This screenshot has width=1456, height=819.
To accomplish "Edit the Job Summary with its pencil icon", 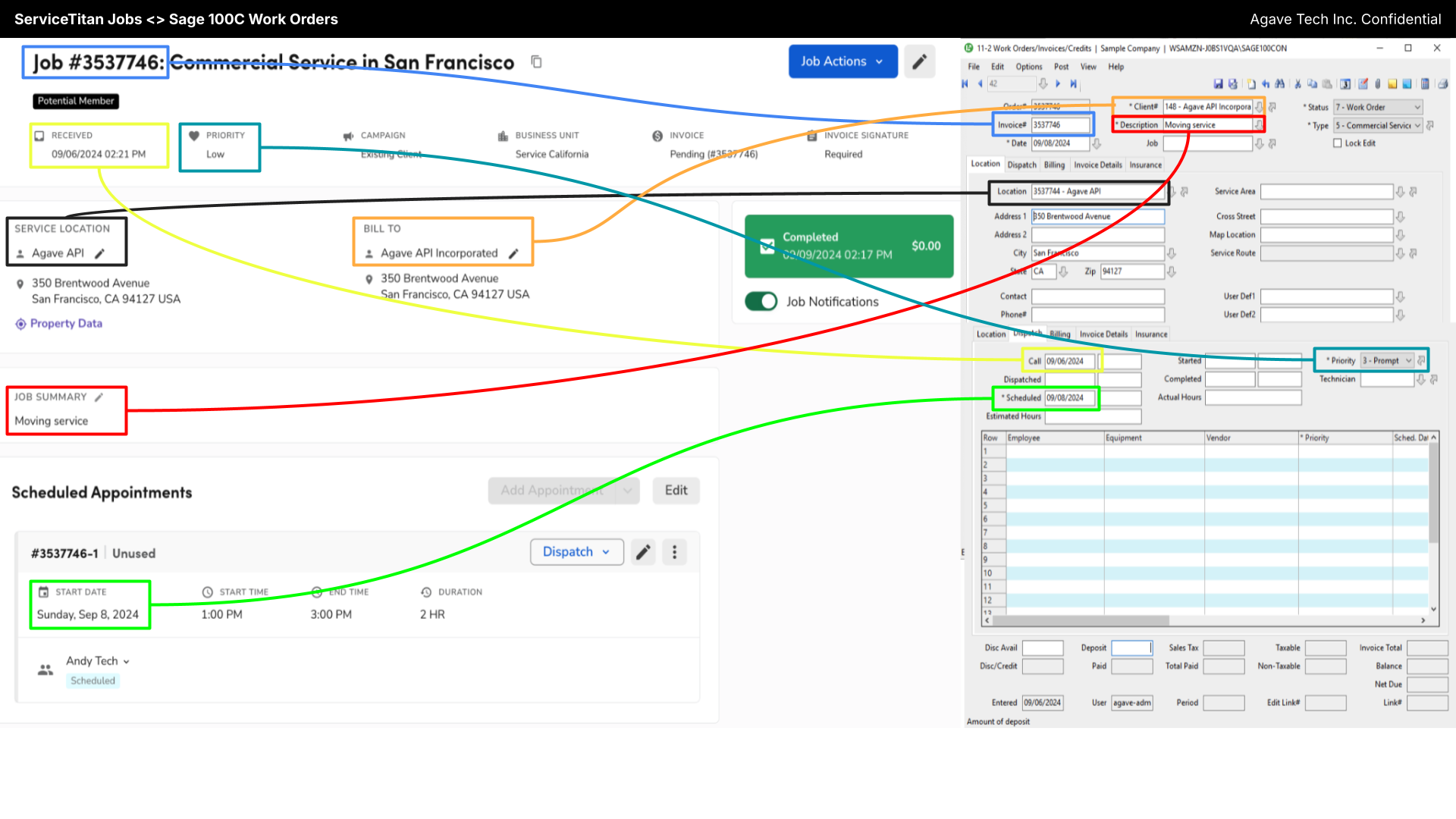I will click(x=99, y=397).
